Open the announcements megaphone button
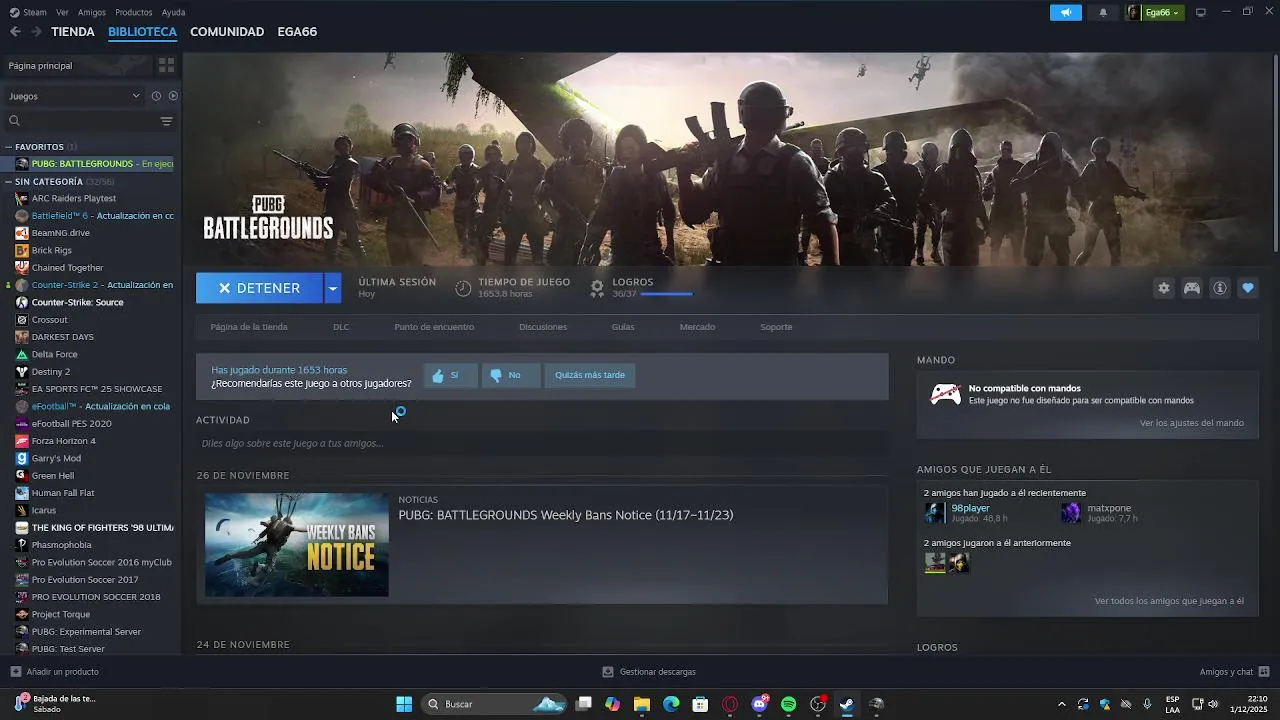This screenshot has height=720, width=1280. tap(1066, 12)
